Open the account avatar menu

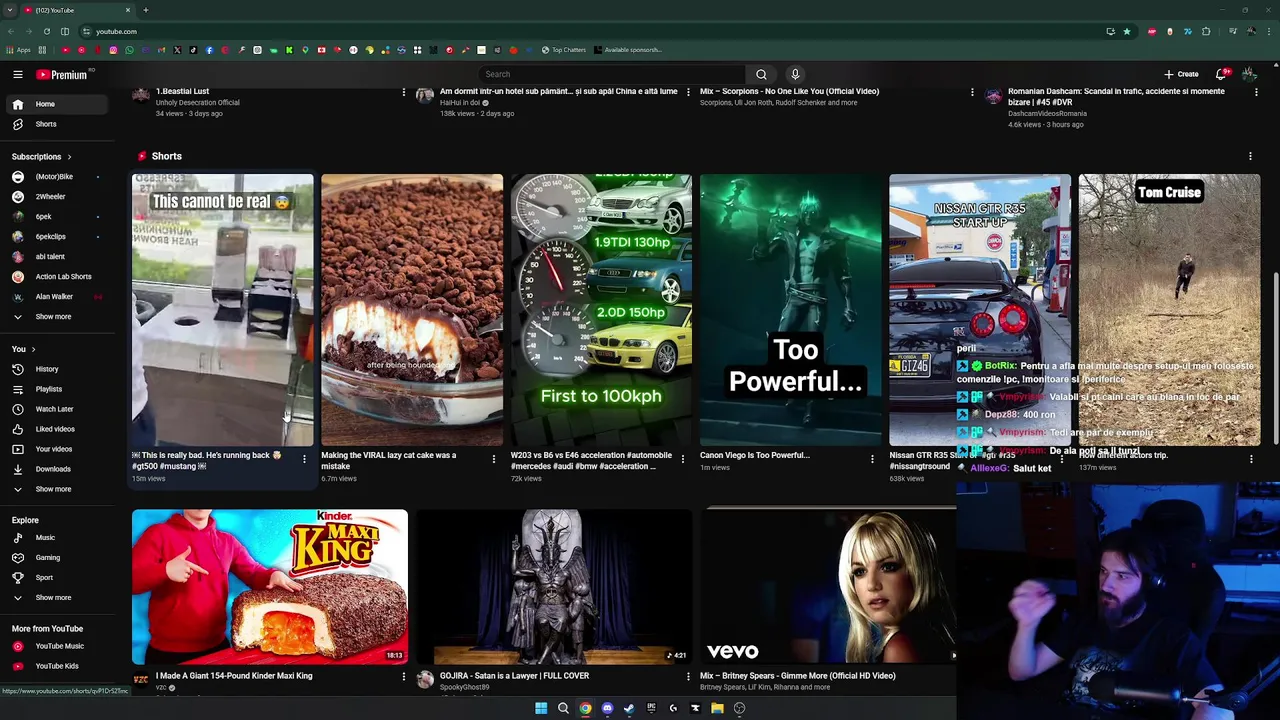pos(1249,74)
